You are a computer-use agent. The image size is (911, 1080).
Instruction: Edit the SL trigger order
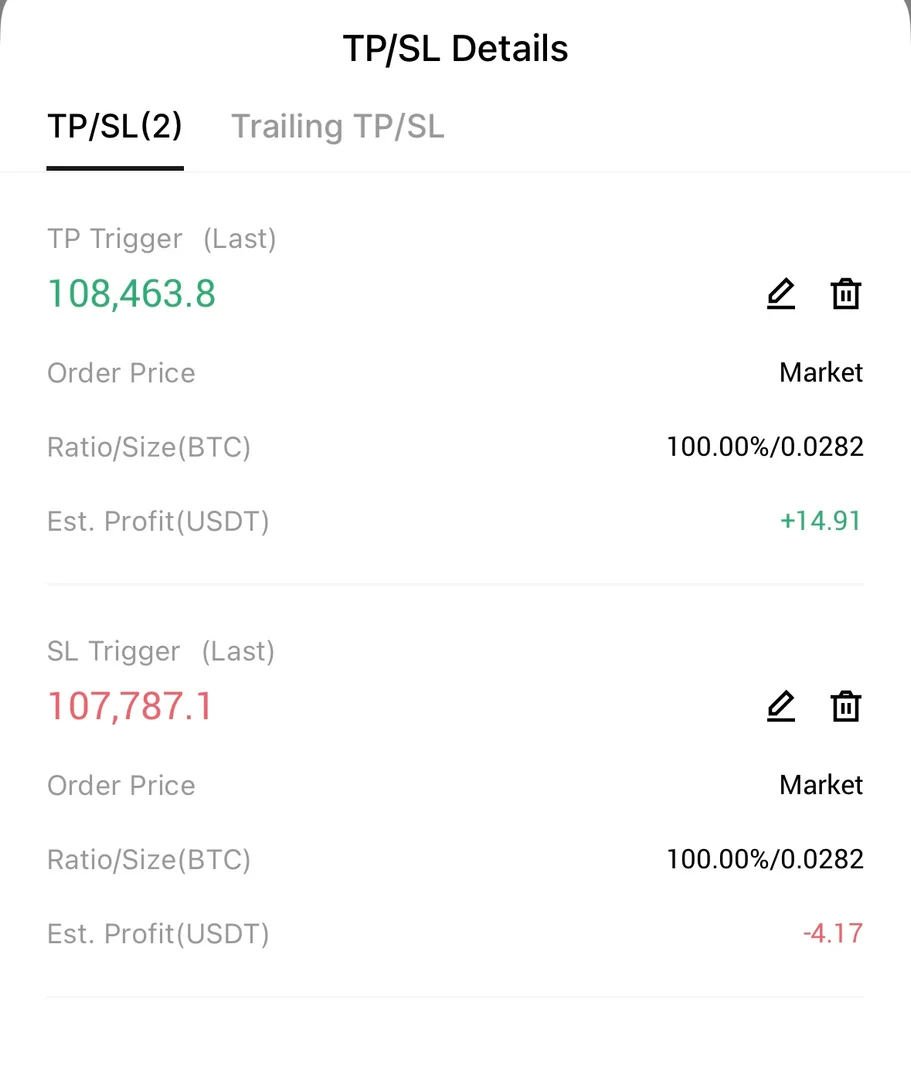780,706
